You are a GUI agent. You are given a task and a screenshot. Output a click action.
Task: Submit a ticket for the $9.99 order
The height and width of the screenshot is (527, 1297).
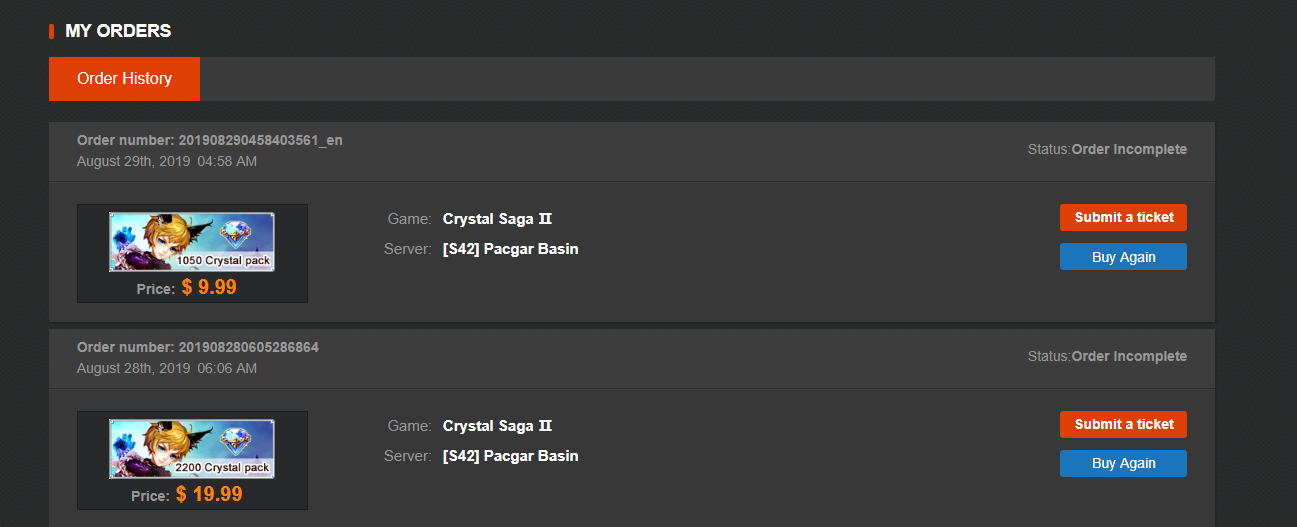click(1123, 218)
